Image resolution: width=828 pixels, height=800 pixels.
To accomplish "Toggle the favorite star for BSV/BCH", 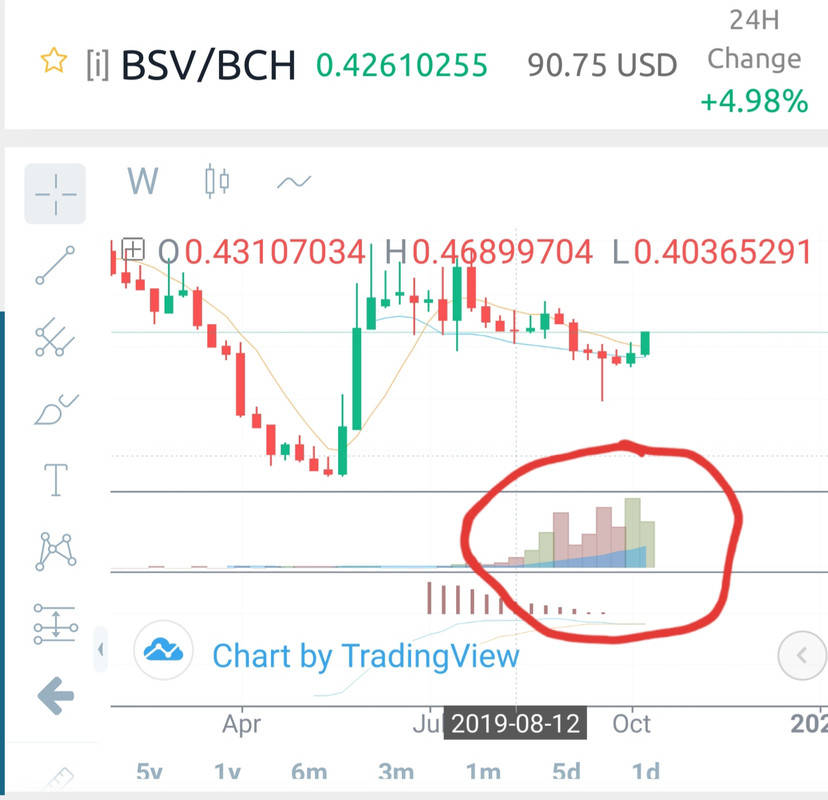I will pyautogui.click(x=54, y=60).
